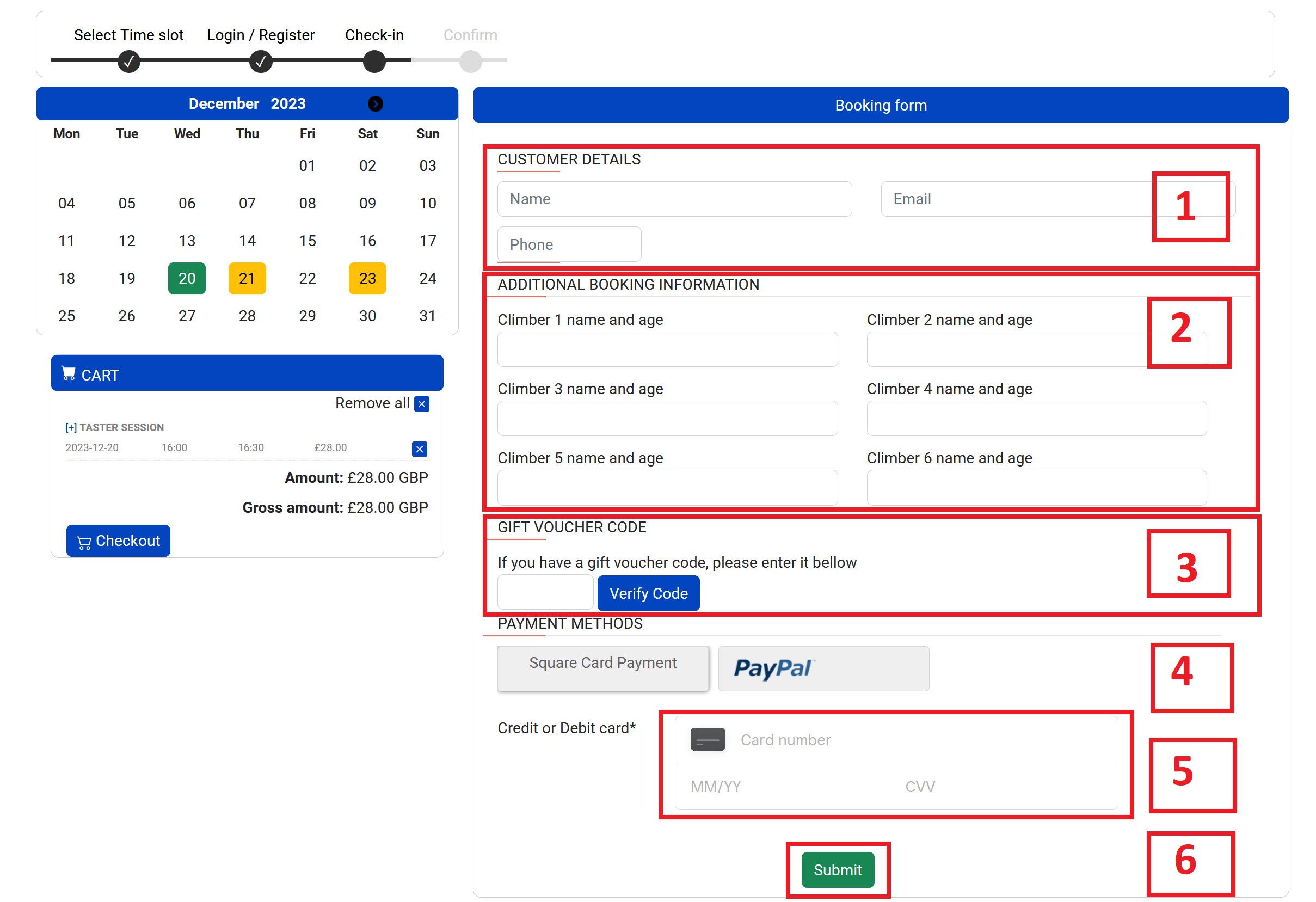Click the Climber 1 name and age field

click(x=667, y=349)
